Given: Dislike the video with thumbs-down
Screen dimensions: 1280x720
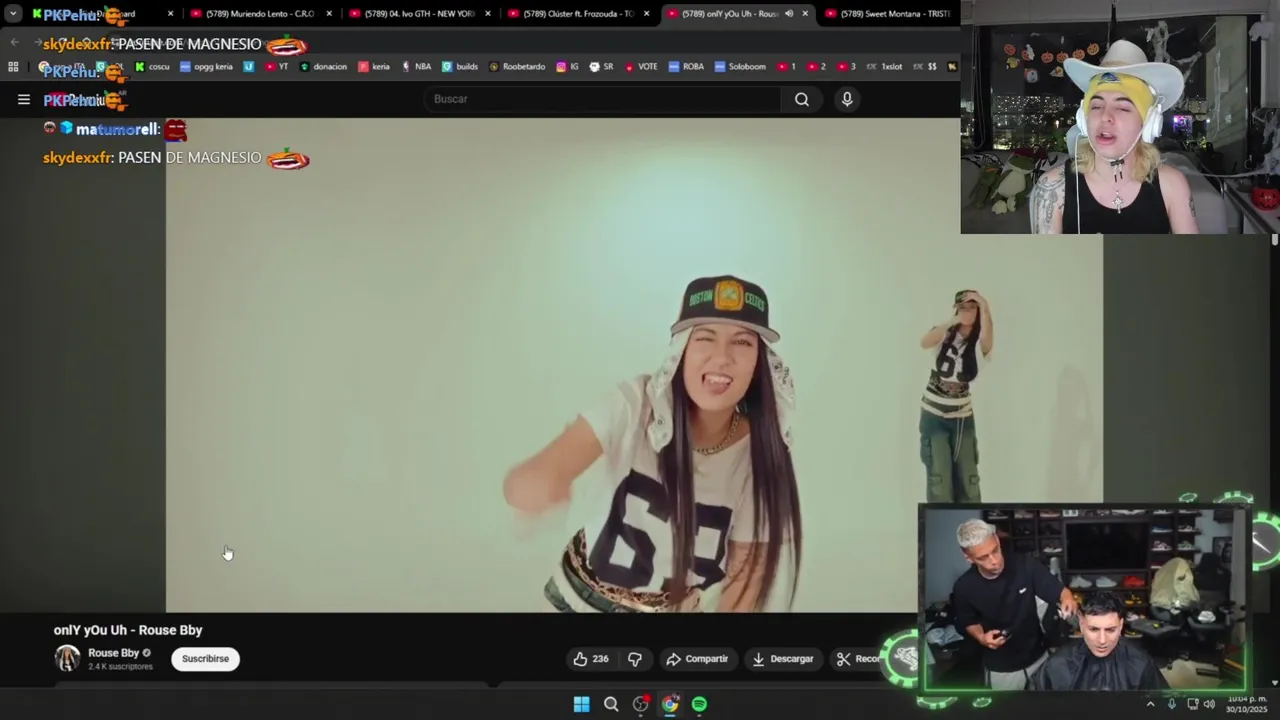Looking at the screenshot, I should pyautogui.click(x=635, y=659).
